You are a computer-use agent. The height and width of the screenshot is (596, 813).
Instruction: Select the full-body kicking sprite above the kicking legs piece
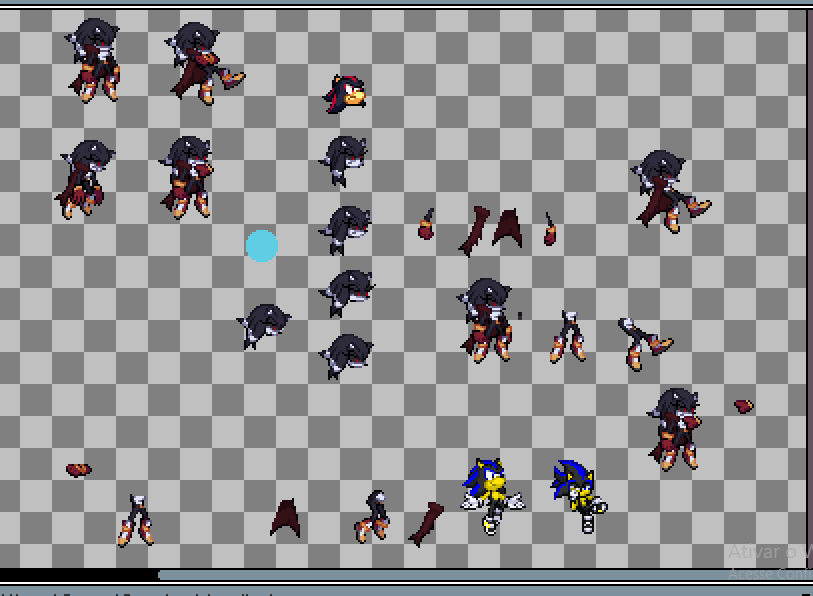[x=670, y=191]
